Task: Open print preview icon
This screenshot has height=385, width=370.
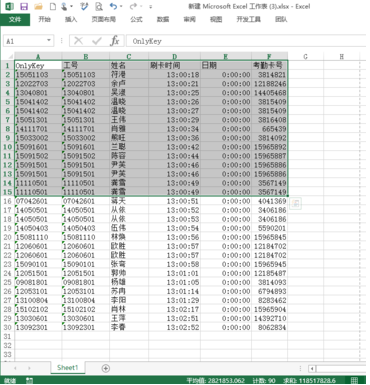Action: pos(99,6)
